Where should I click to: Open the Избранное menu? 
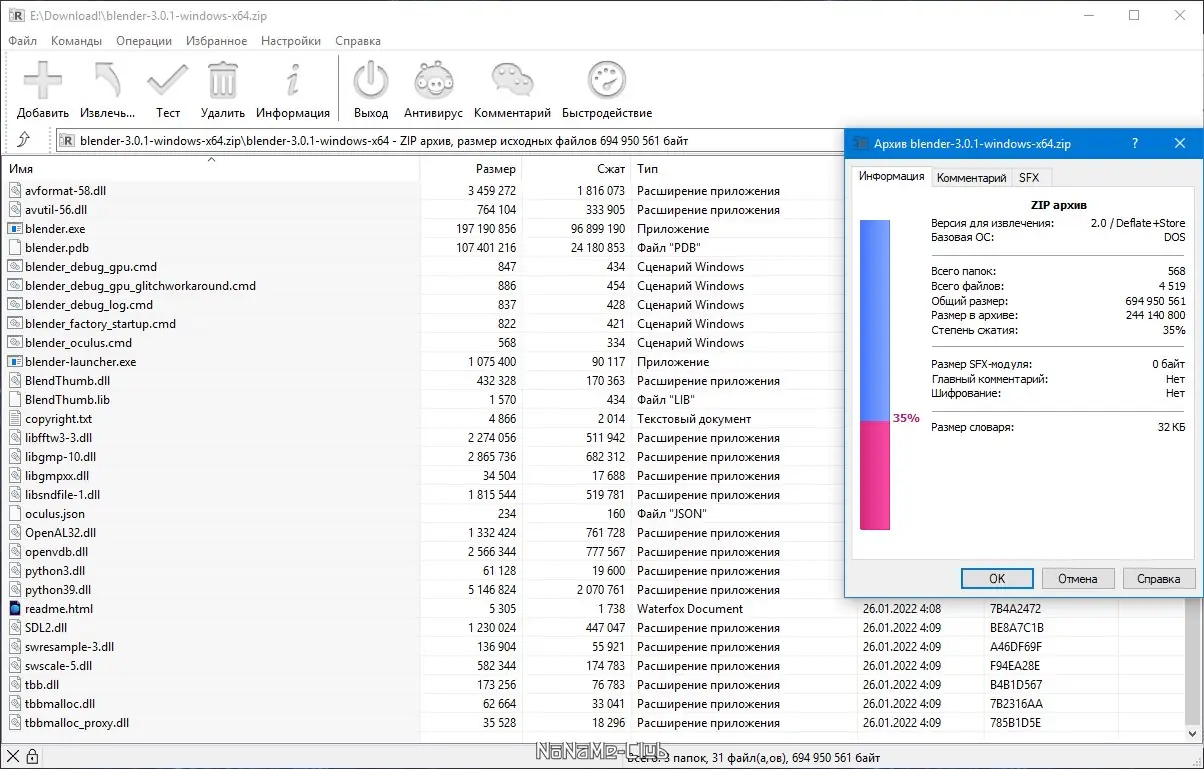point(216,41)
